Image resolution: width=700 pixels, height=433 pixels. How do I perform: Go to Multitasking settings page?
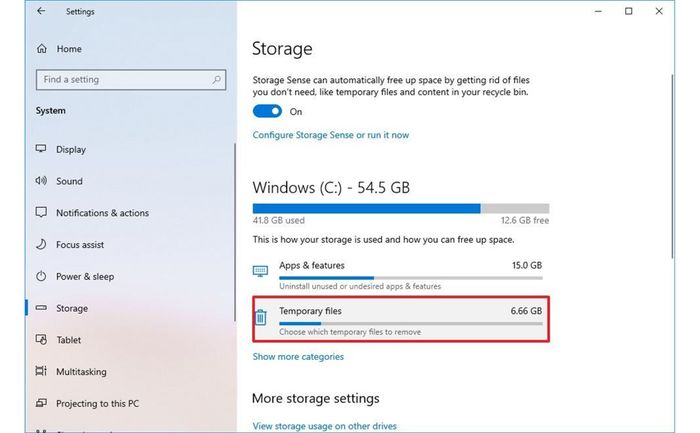(x=81, y=371)
